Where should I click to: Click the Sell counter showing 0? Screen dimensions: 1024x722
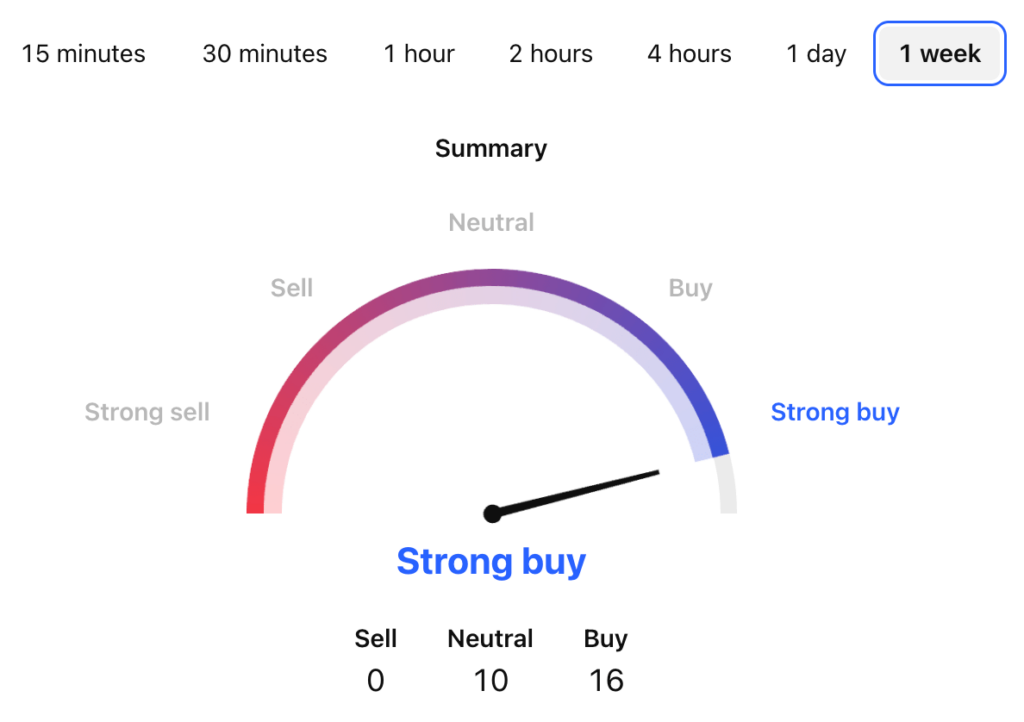point(375,680)
